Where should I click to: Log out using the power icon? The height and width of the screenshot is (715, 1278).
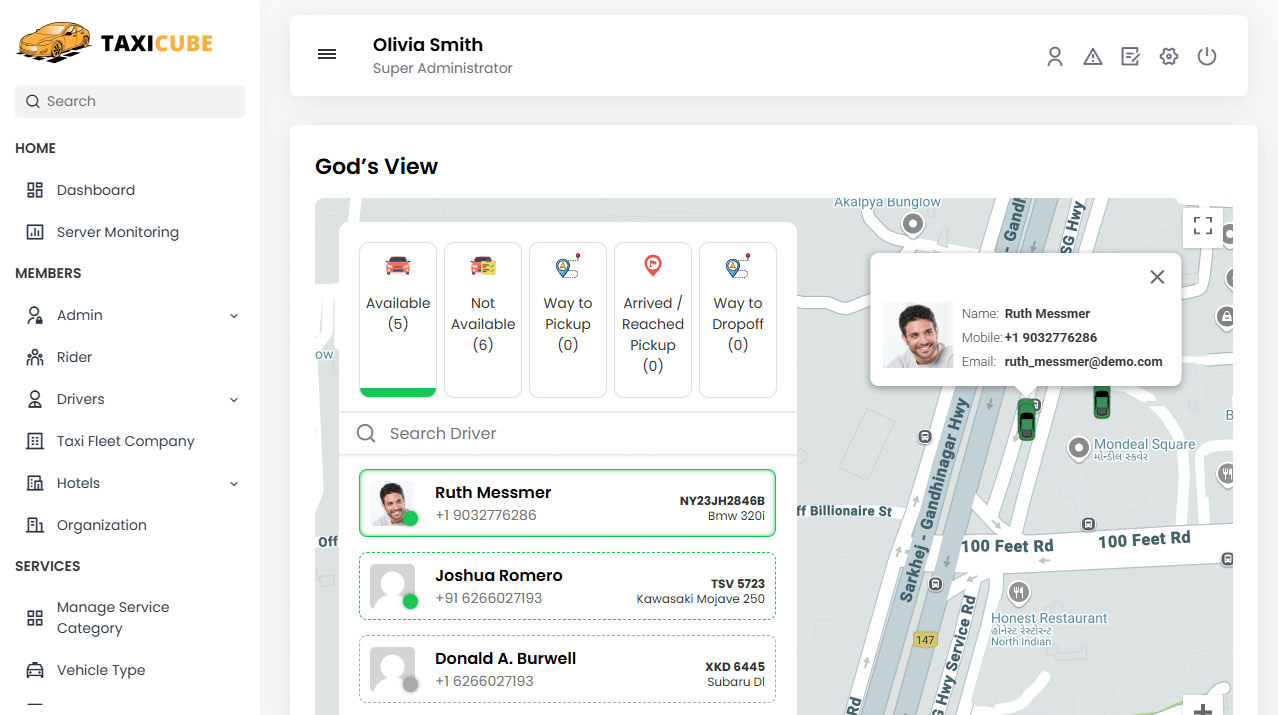coord(1206,56)
